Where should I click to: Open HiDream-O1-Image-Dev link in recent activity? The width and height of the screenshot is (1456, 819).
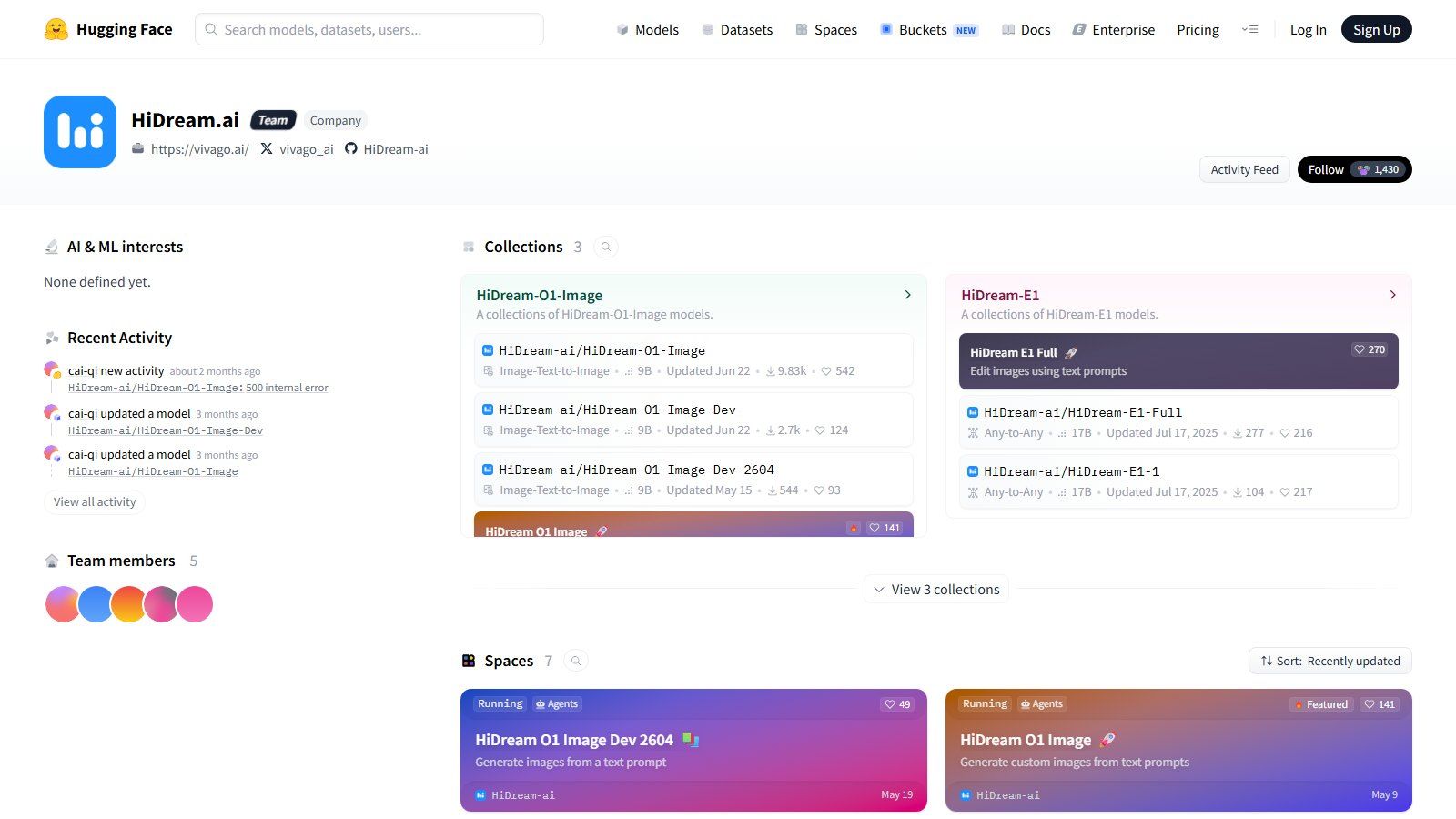point(166,430)
